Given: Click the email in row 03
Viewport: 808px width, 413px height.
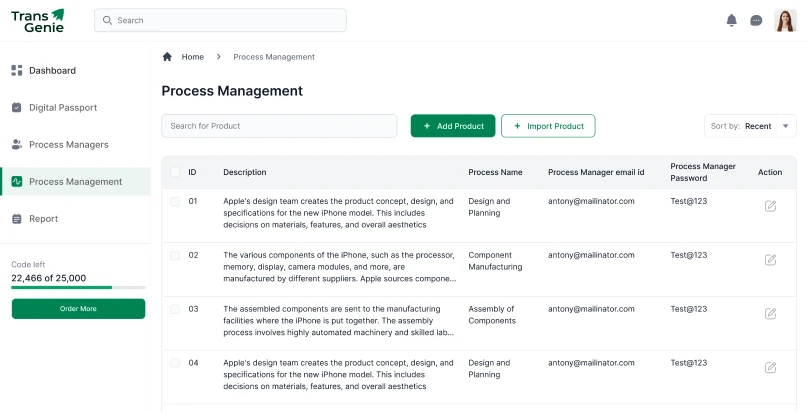Looking at the screenshot, I should pos(591,309).
